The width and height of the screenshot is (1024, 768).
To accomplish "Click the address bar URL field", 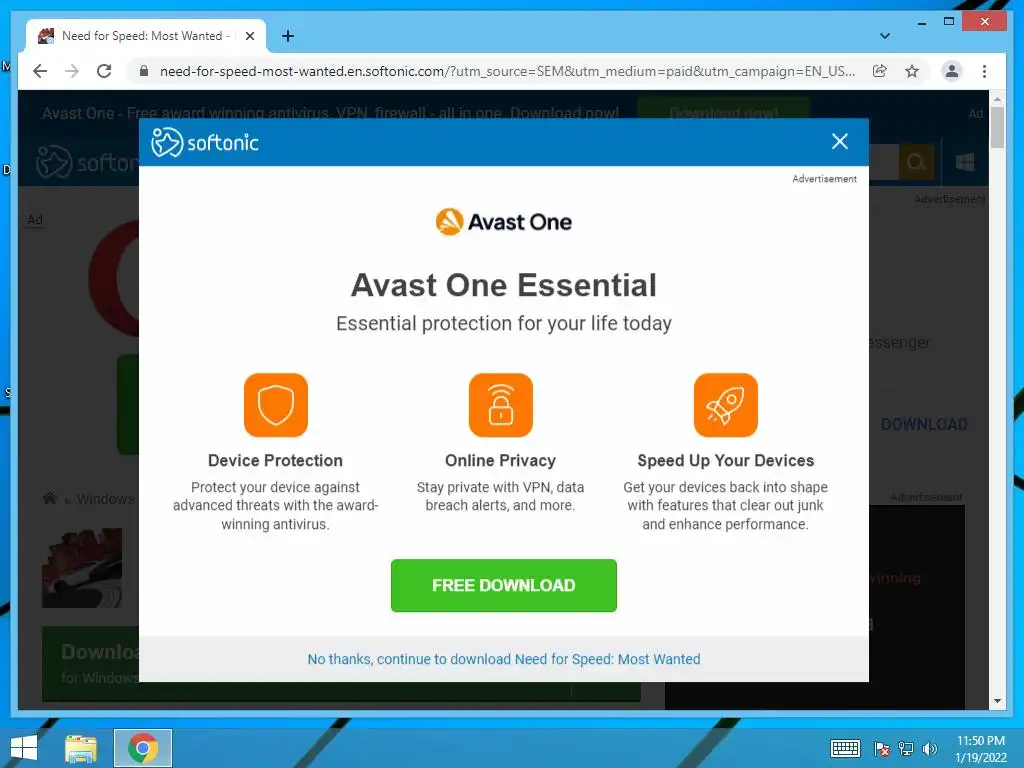I will coord(507,71).
